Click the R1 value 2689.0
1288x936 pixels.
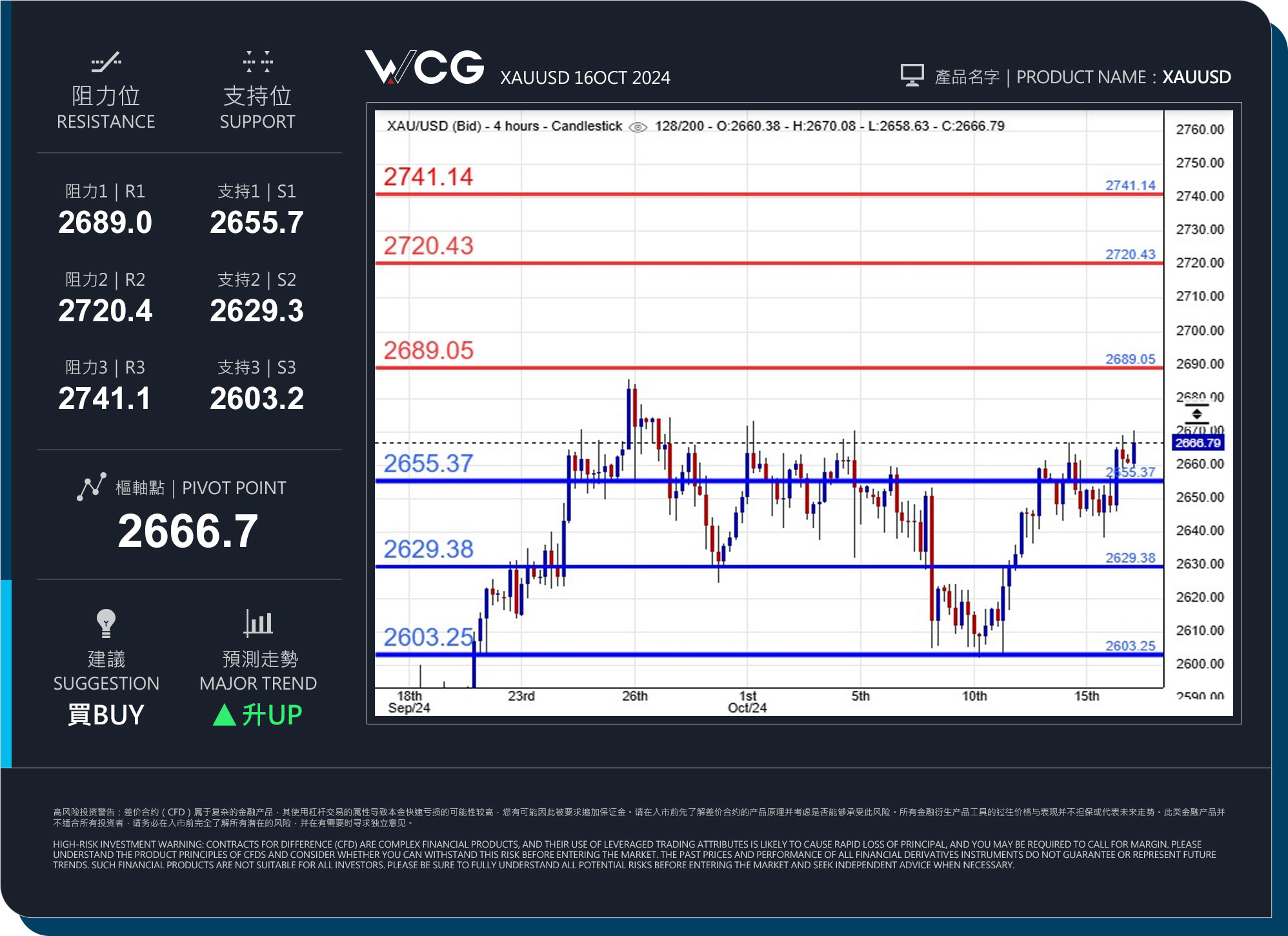point(105,223)
